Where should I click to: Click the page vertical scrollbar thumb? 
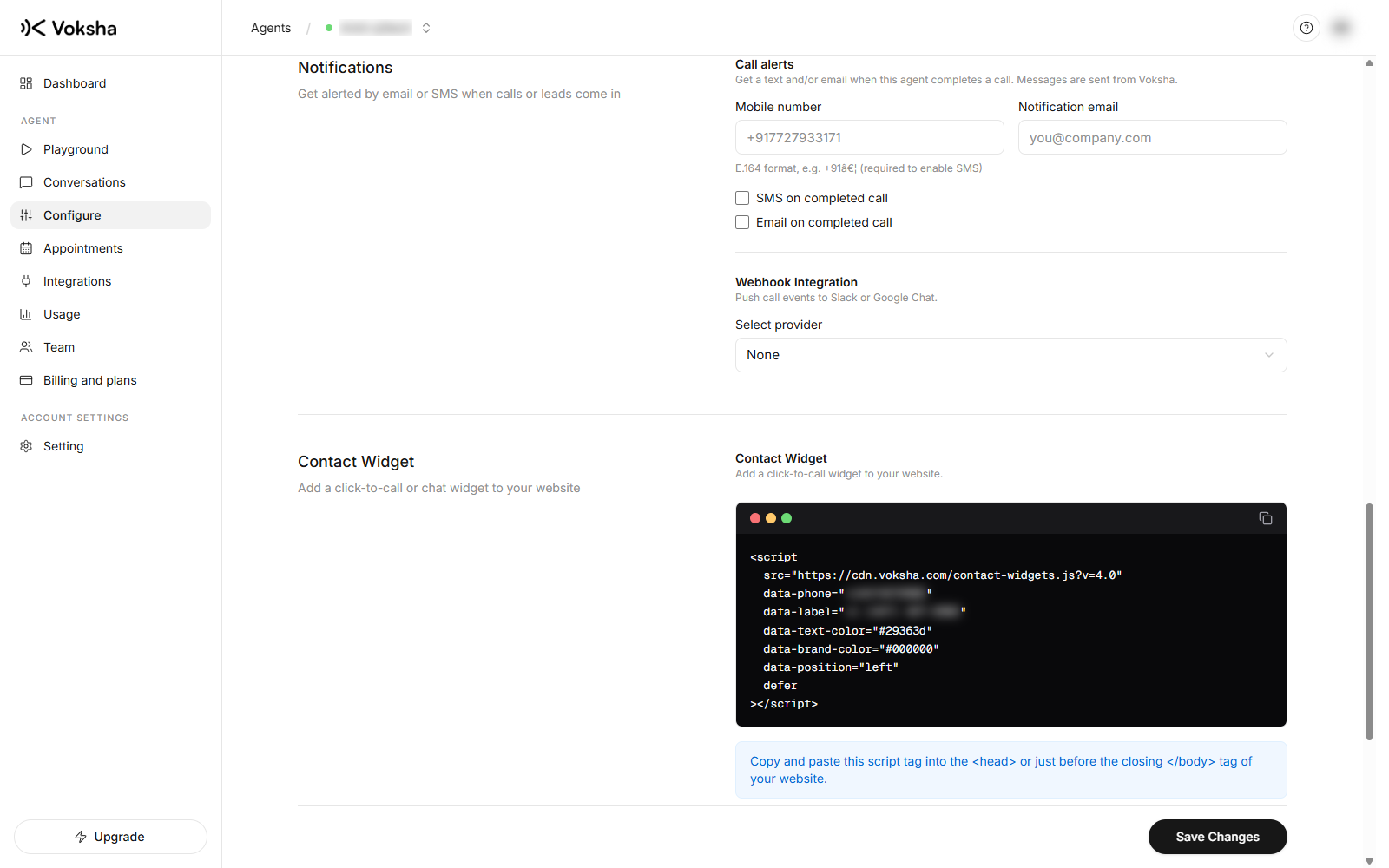(x=1369, y=621)
